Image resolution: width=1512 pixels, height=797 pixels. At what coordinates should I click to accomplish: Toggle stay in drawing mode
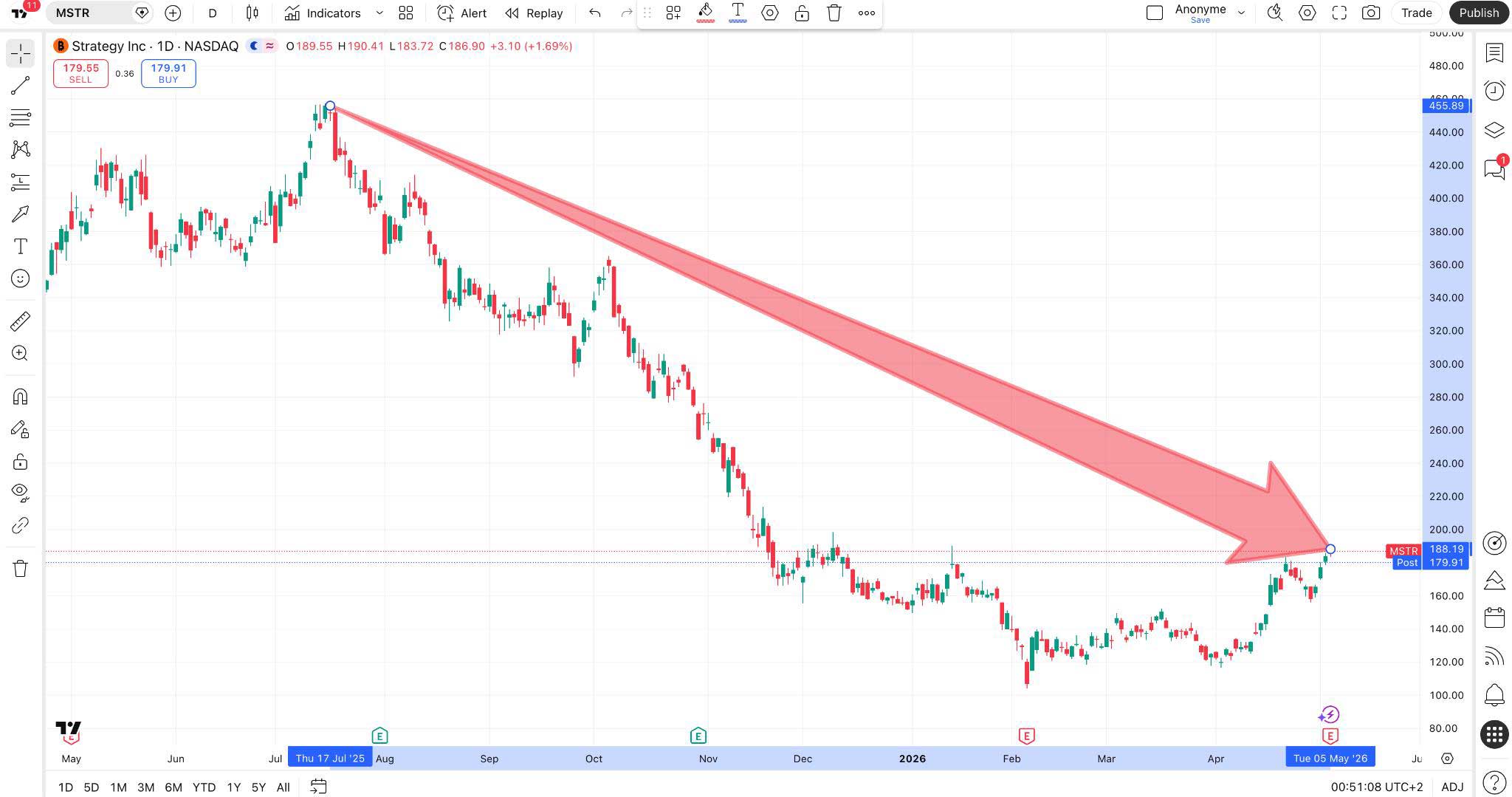pos(21,429)
